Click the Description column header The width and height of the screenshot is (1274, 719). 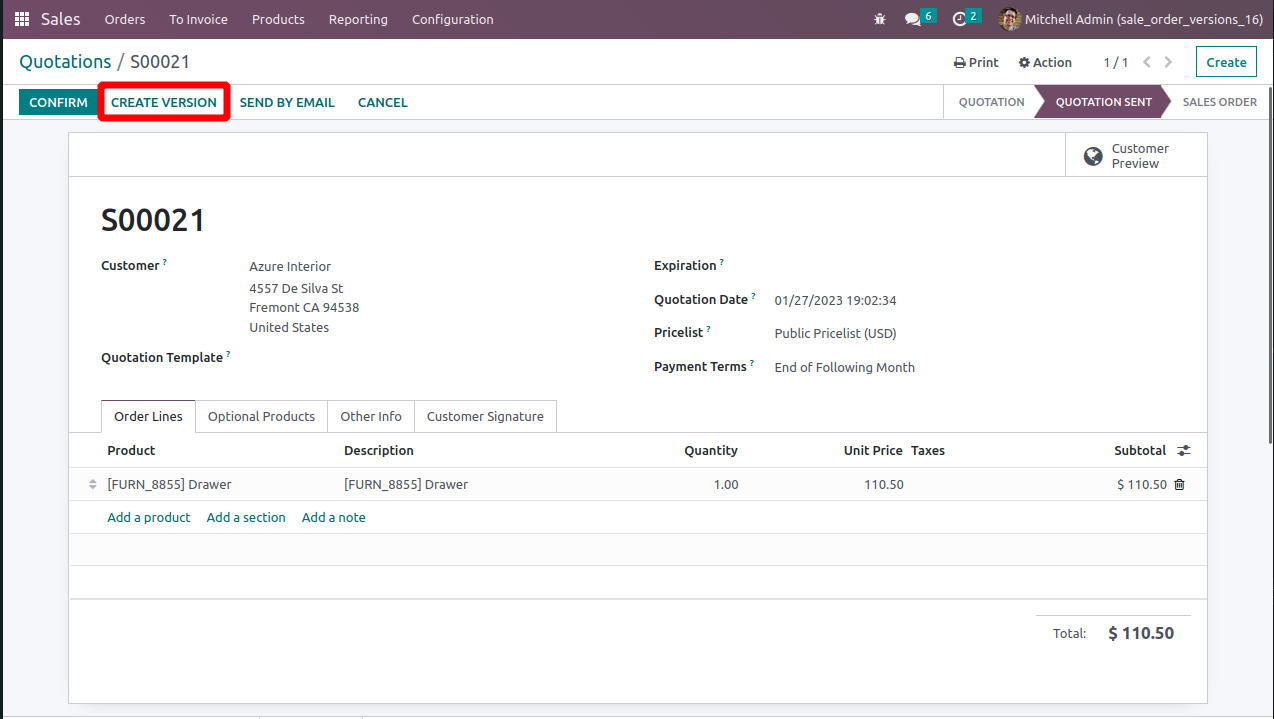pyautogui.click(x=379, y=451)
